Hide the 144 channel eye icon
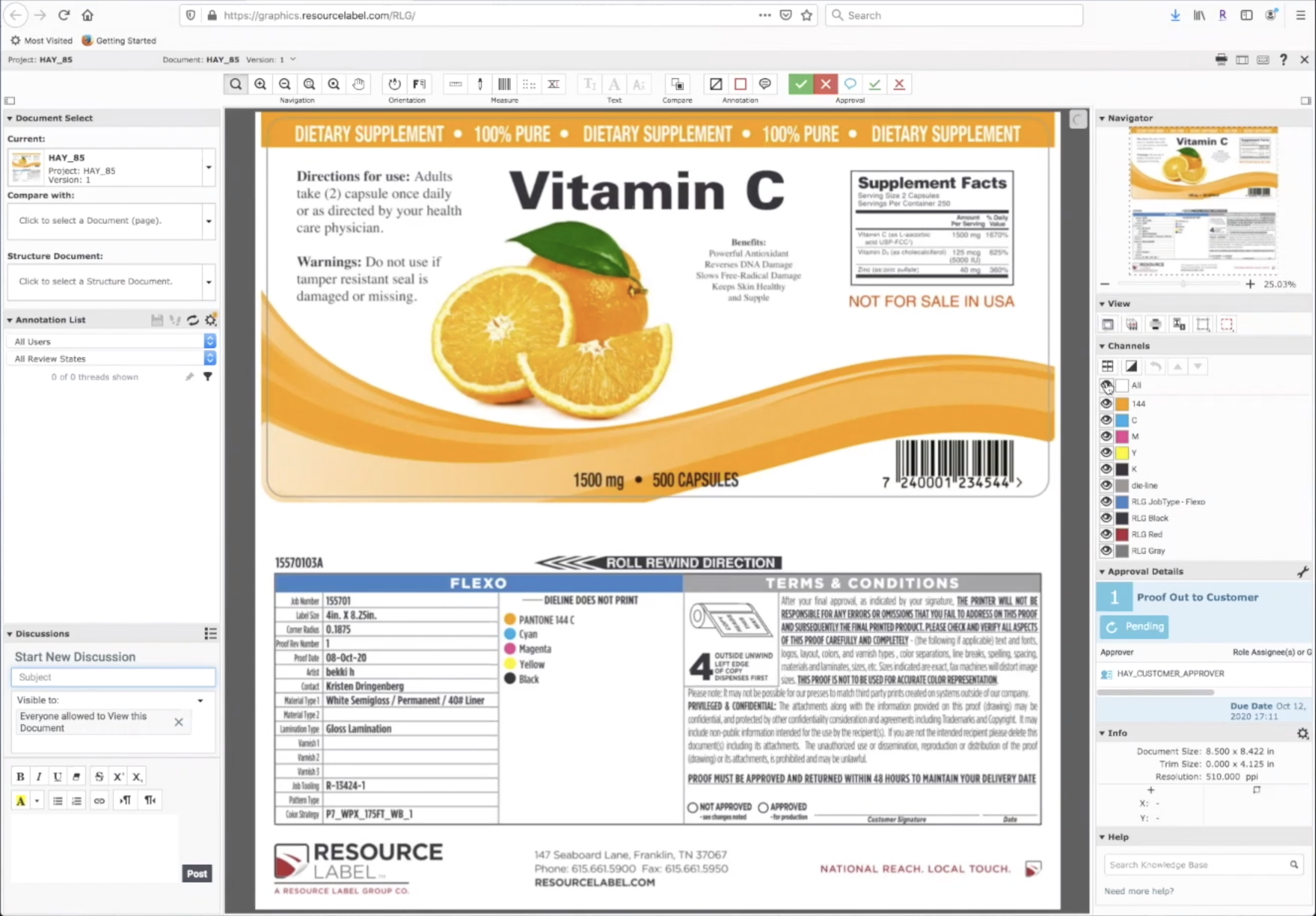The width and height of the screenshot is (1316, 916). pos(1106,404)
